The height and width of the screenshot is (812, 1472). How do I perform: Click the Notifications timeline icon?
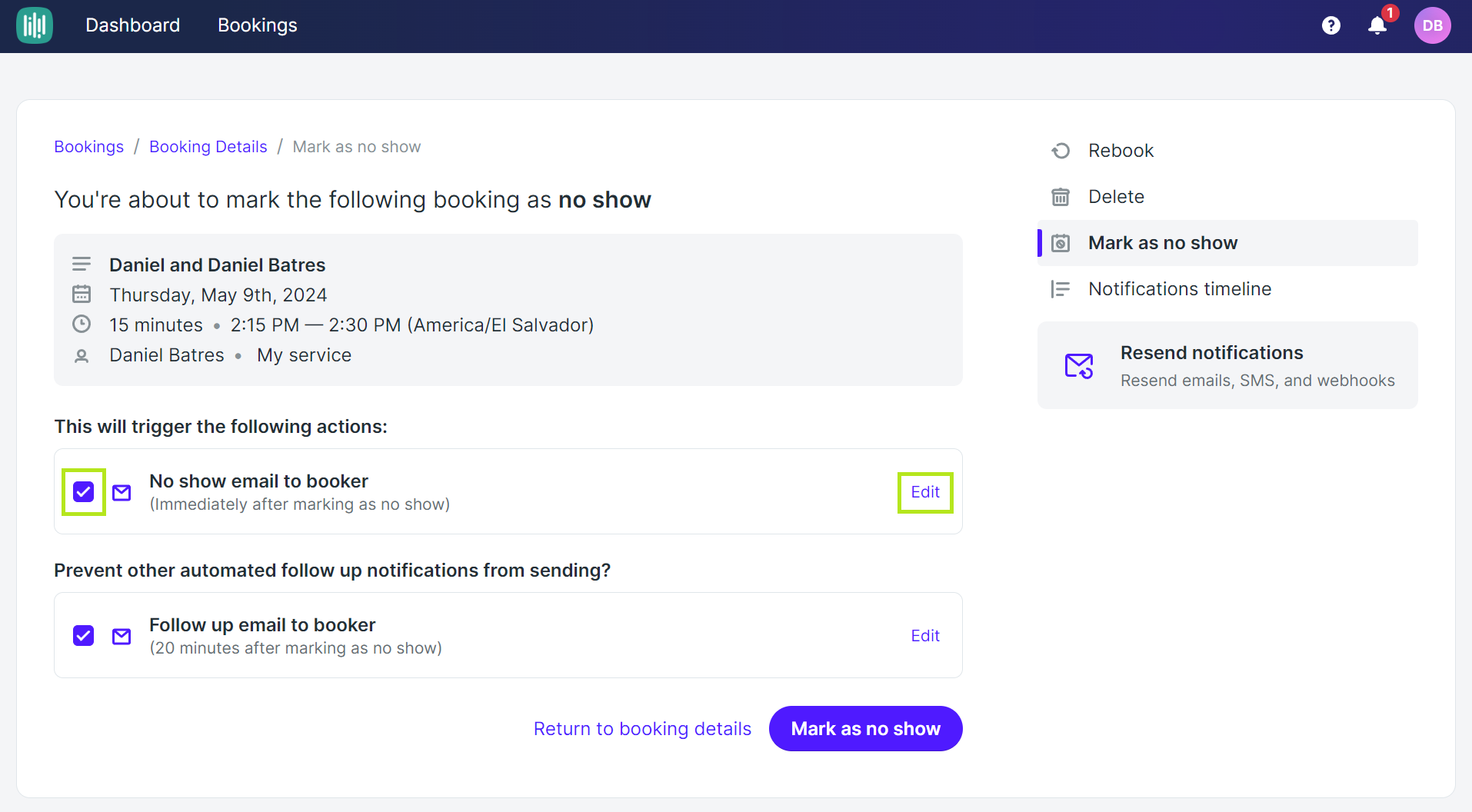[1061, 289]
